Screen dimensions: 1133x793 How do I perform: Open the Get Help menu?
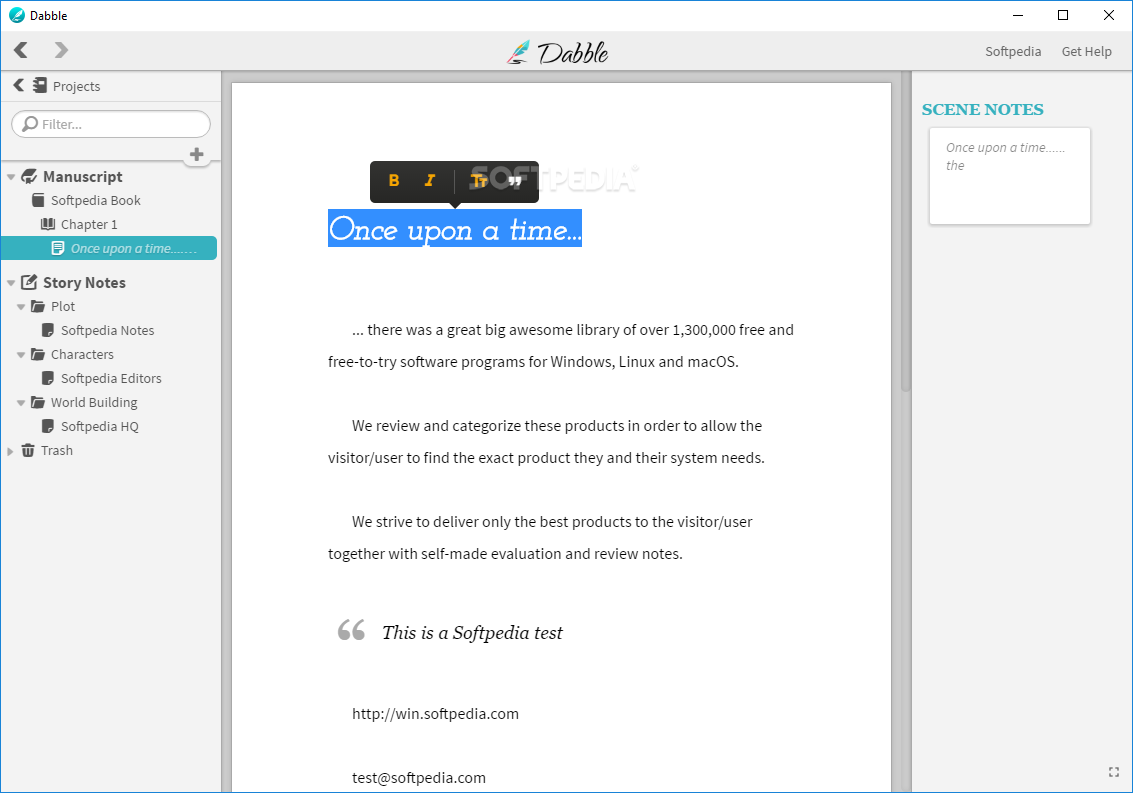[x=1086, y=51]
